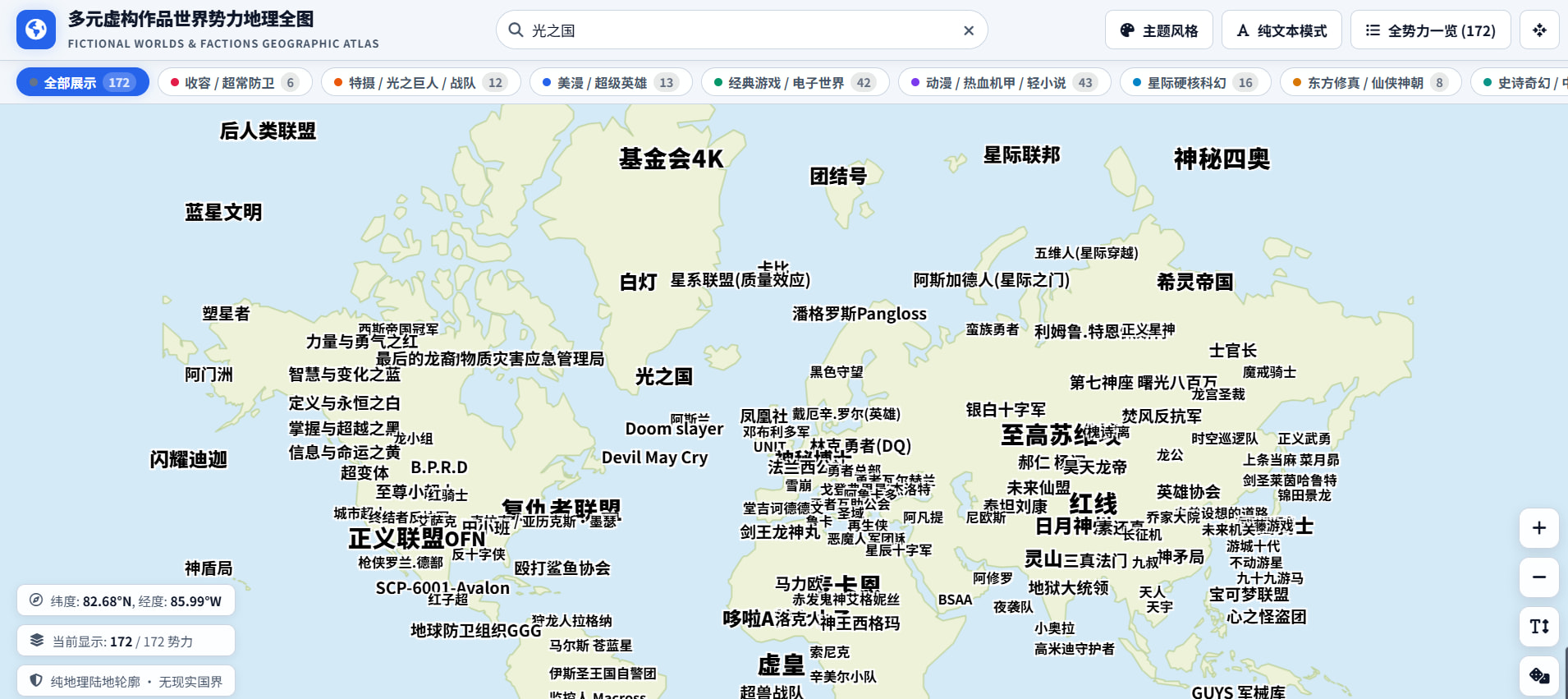Filter by 美漫 / 超级英雄
The height and width of the screenshot is (699, 1568).
pyautogui.click(x=611, y=82)
